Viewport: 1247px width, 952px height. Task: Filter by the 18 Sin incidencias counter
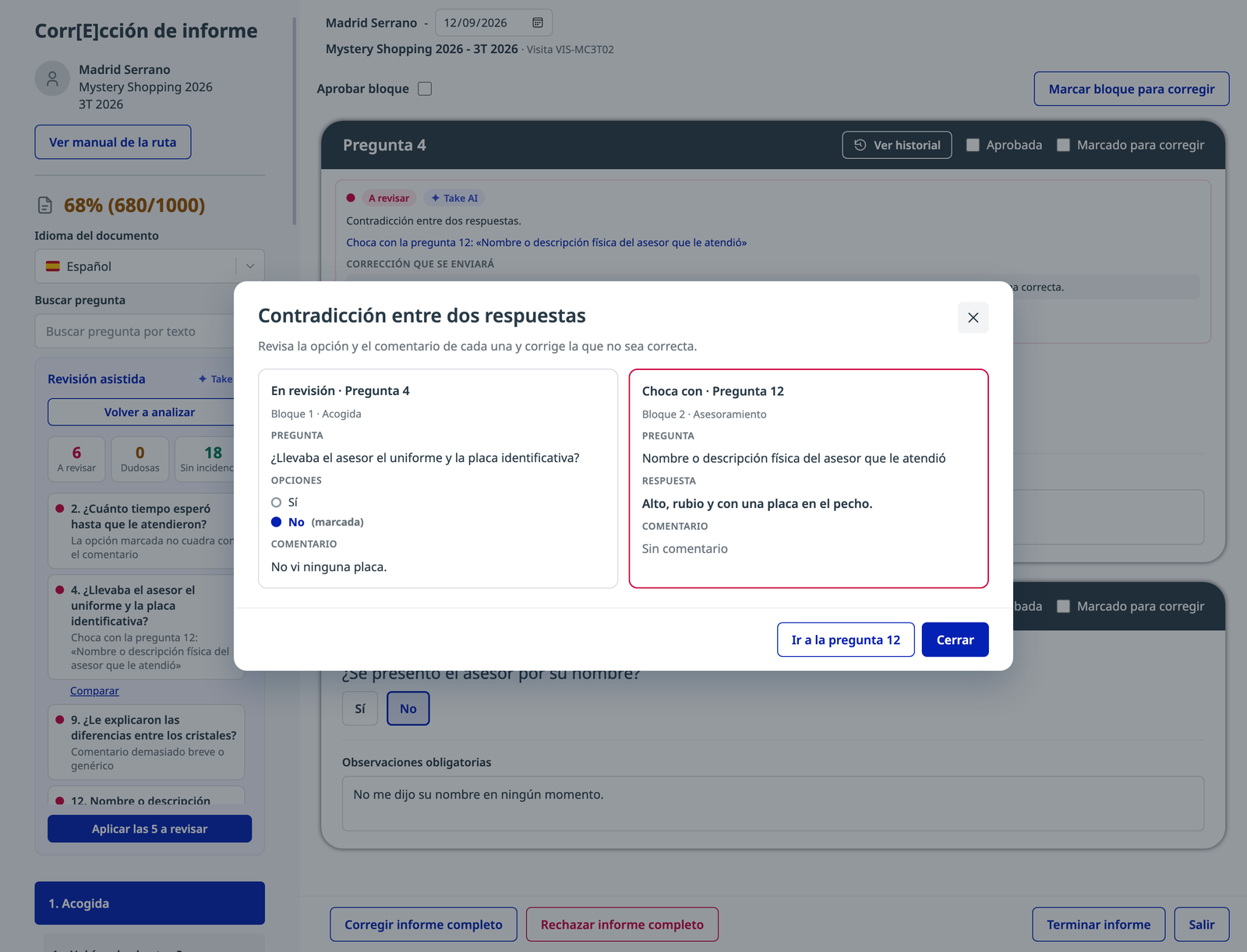pos(205,459)
